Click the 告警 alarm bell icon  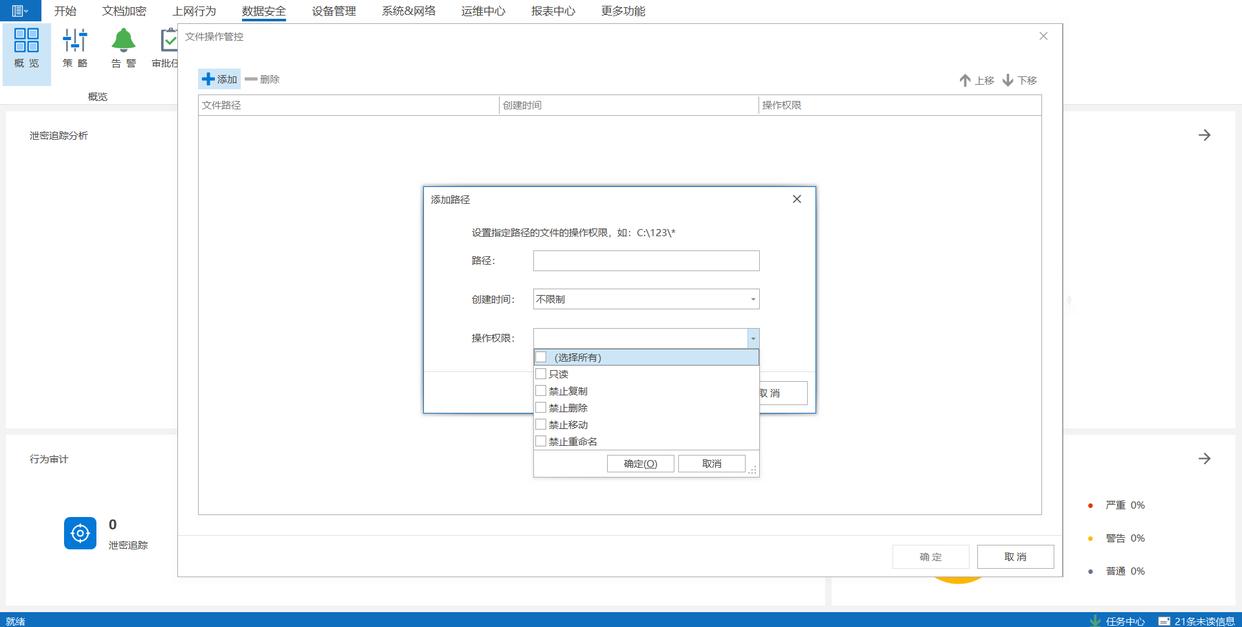click(123, 41)
